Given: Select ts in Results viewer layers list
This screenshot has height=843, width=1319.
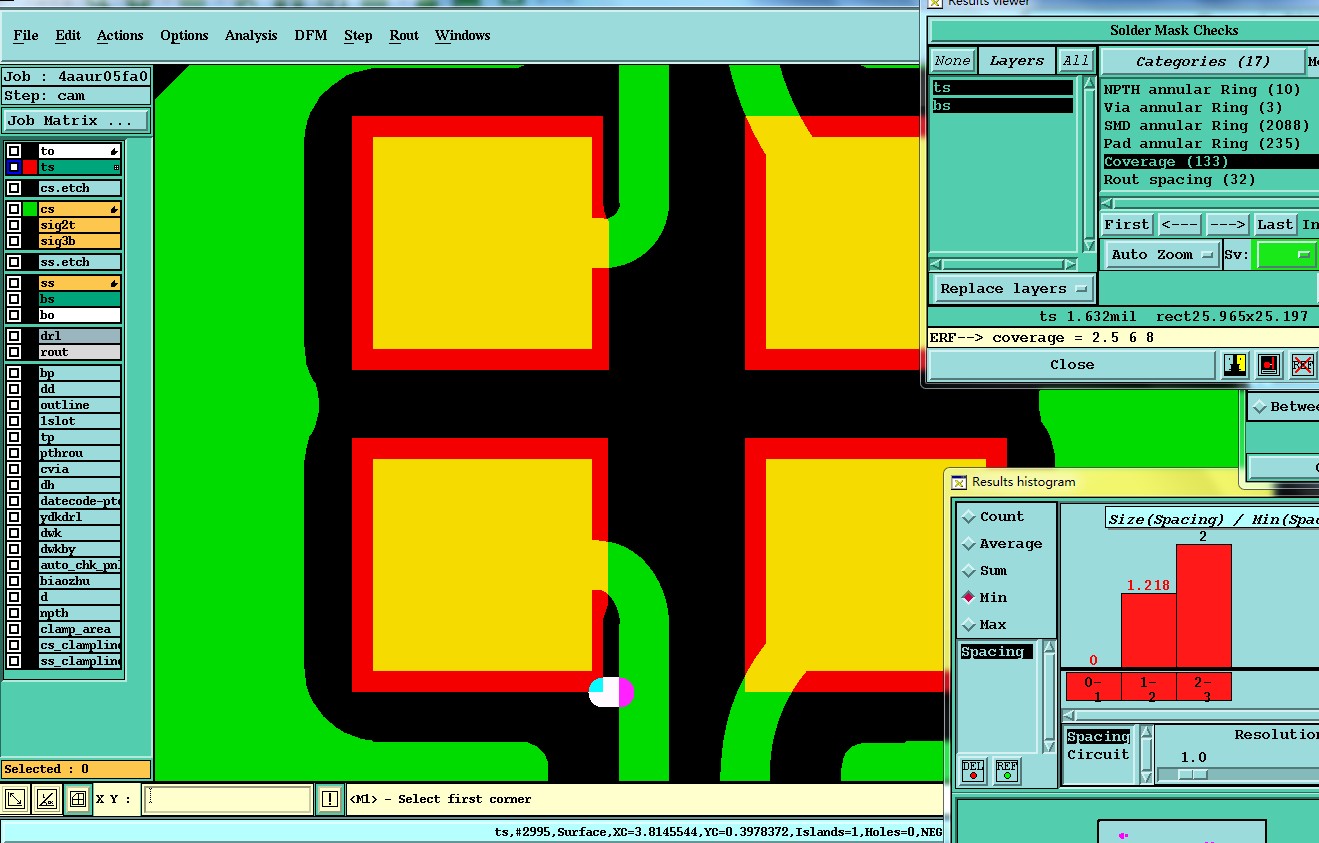Looking at the screenshot, I should pos(1002,88).
